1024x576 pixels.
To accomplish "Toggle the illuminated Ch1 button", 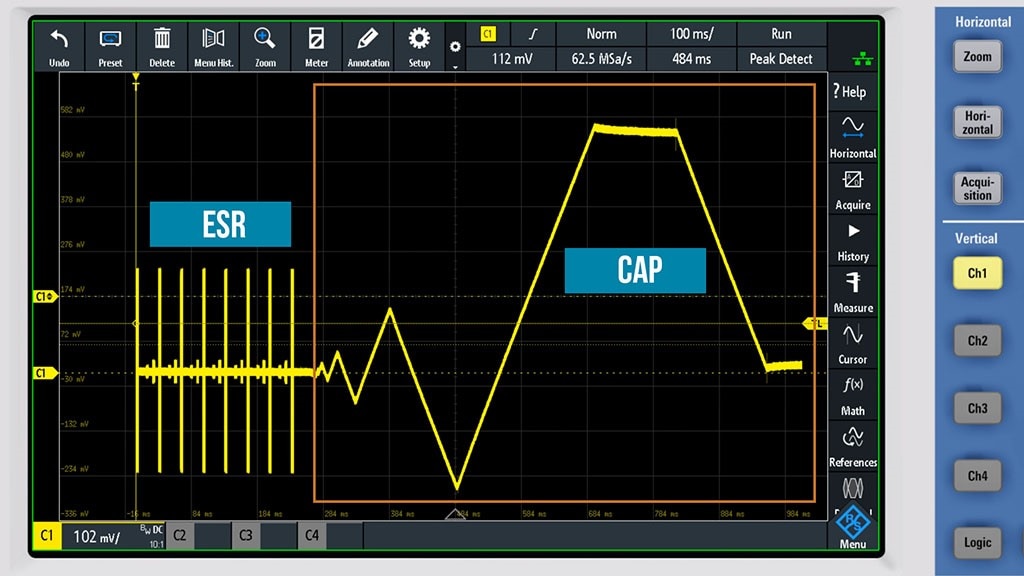I will pos(977,273).
